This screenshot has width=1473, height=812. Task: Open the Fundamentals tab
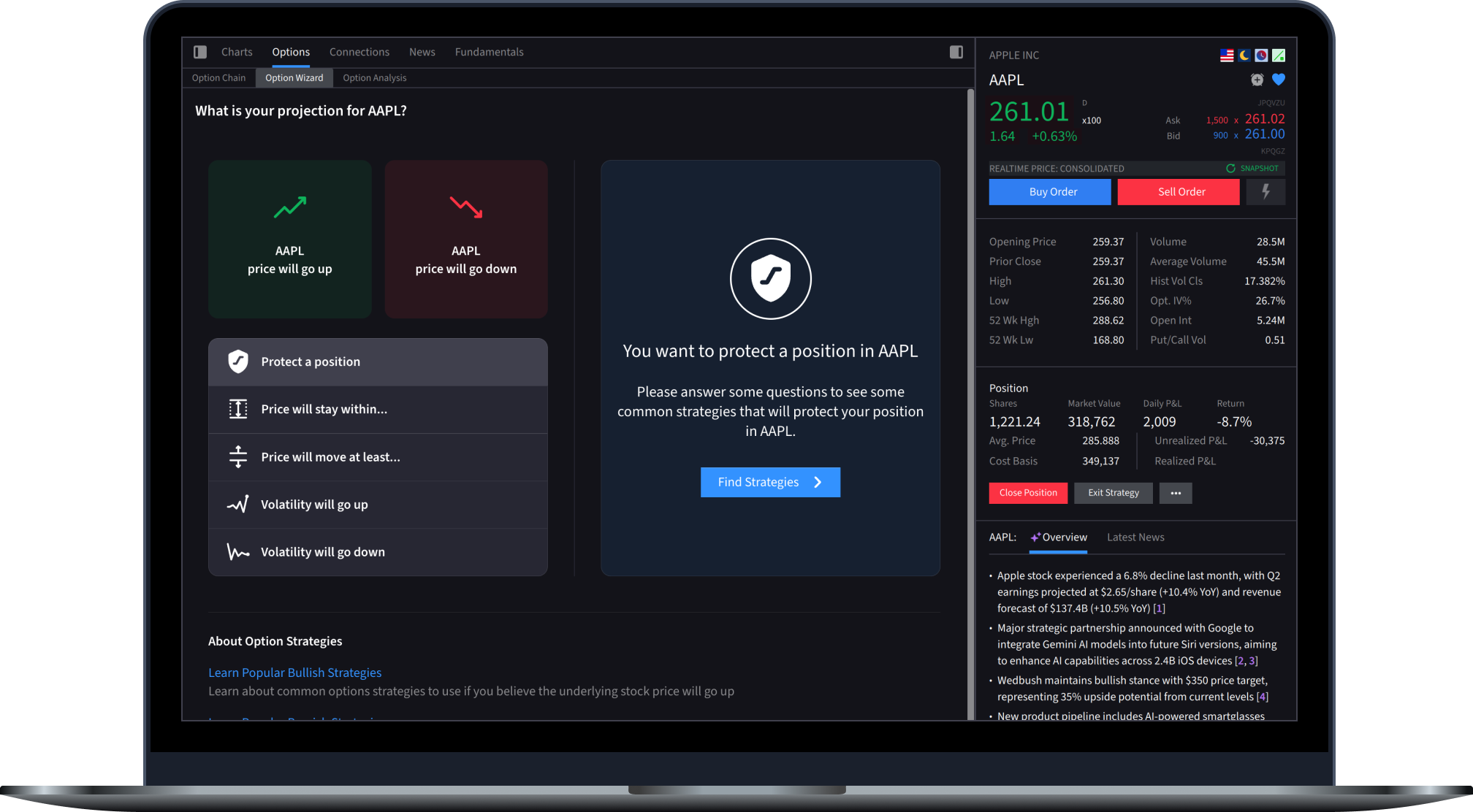coord(489,52)
